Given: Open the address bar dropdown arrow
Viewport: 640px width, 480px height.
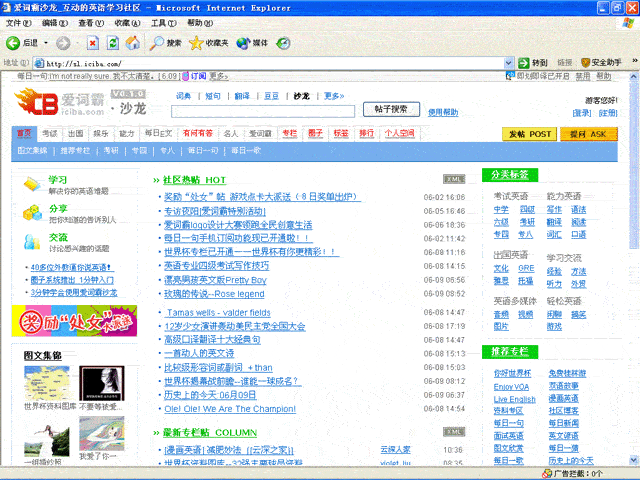Looking at the screenshot, I should coord(508,63).
